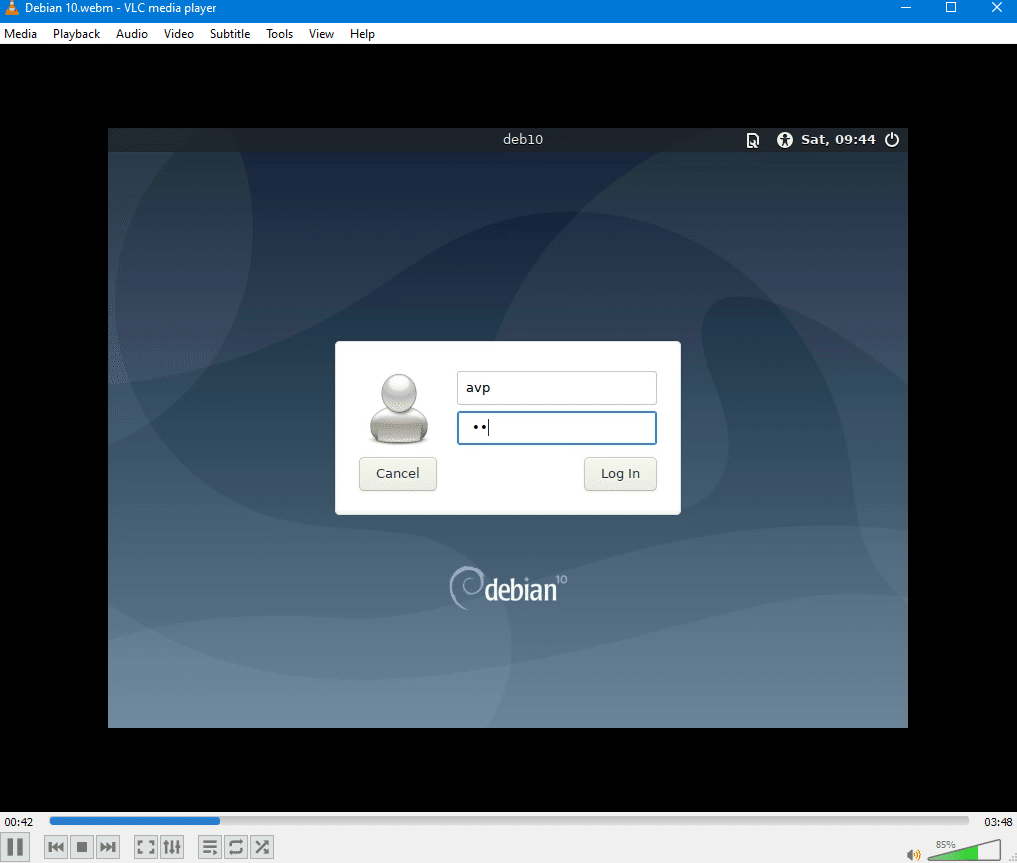Click the user avatar image
1017x863 pixels.
point(399,408)
